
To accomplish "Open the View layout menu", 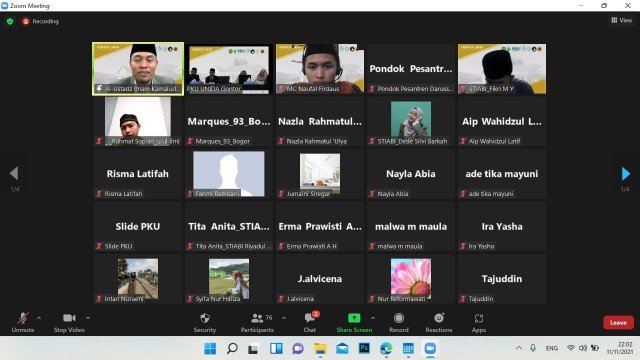I will [x=621, y=20].
